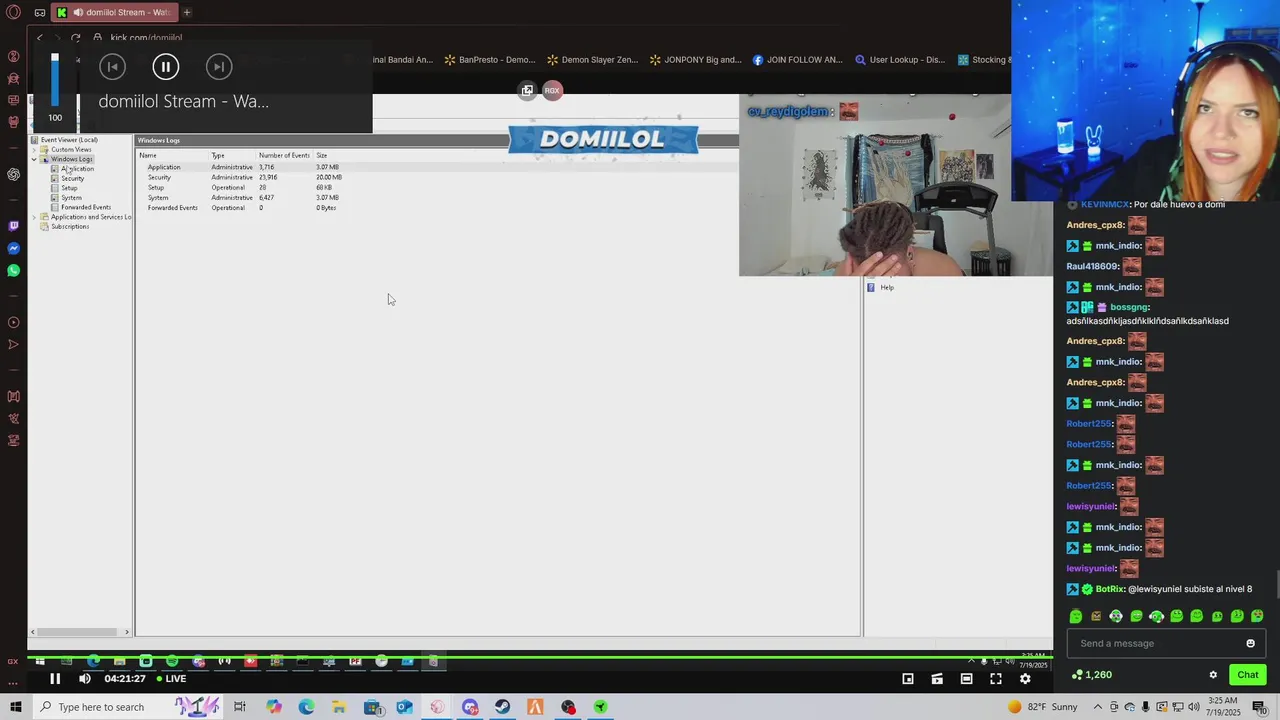The width and height of the screenshot is (1280, 720).
Task: Collapse Windows Logs tree node
Action: pos(34,159)
